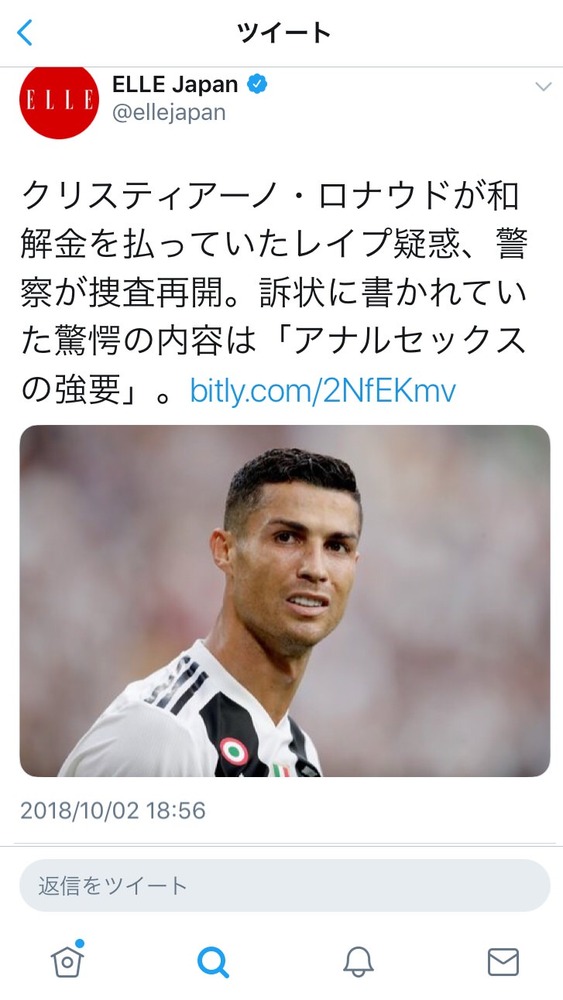Open the @ellejapan handle

click(169, 113)
